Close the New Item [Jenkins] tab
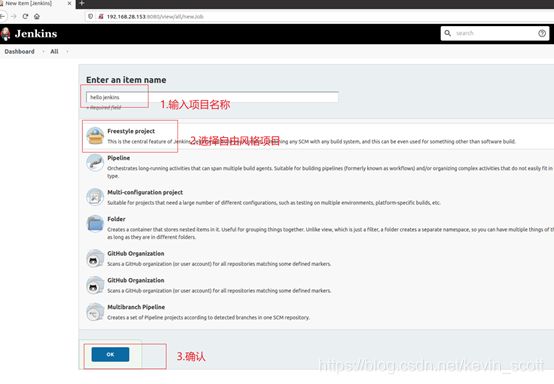The image size is (554, 384). click(69, 4)
